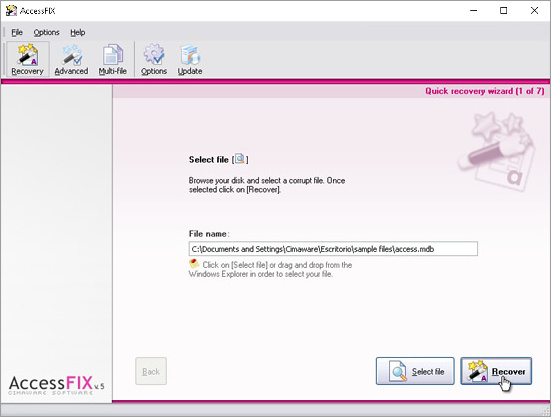Click the File name path input field
The height and width of the screenshot is (417, 551).
click(x=333, y=249)
